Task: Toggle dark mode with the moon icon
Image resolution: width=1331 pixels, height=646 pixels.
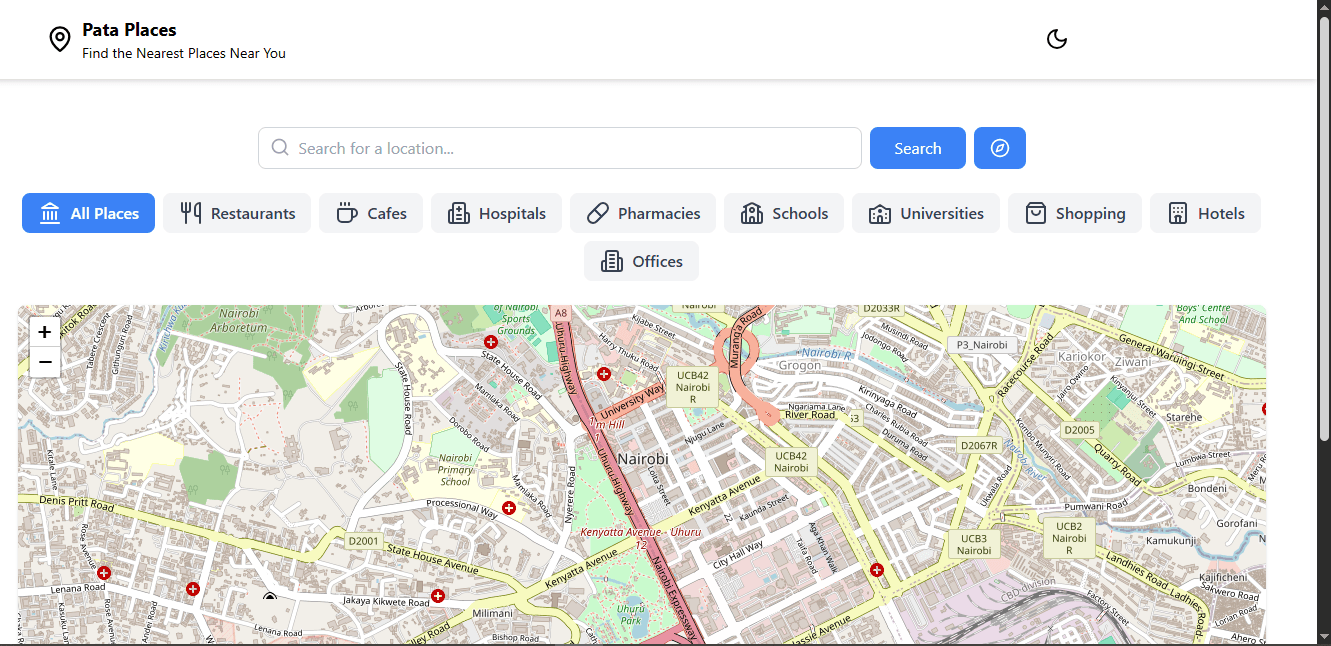Action: point(1057,39)
